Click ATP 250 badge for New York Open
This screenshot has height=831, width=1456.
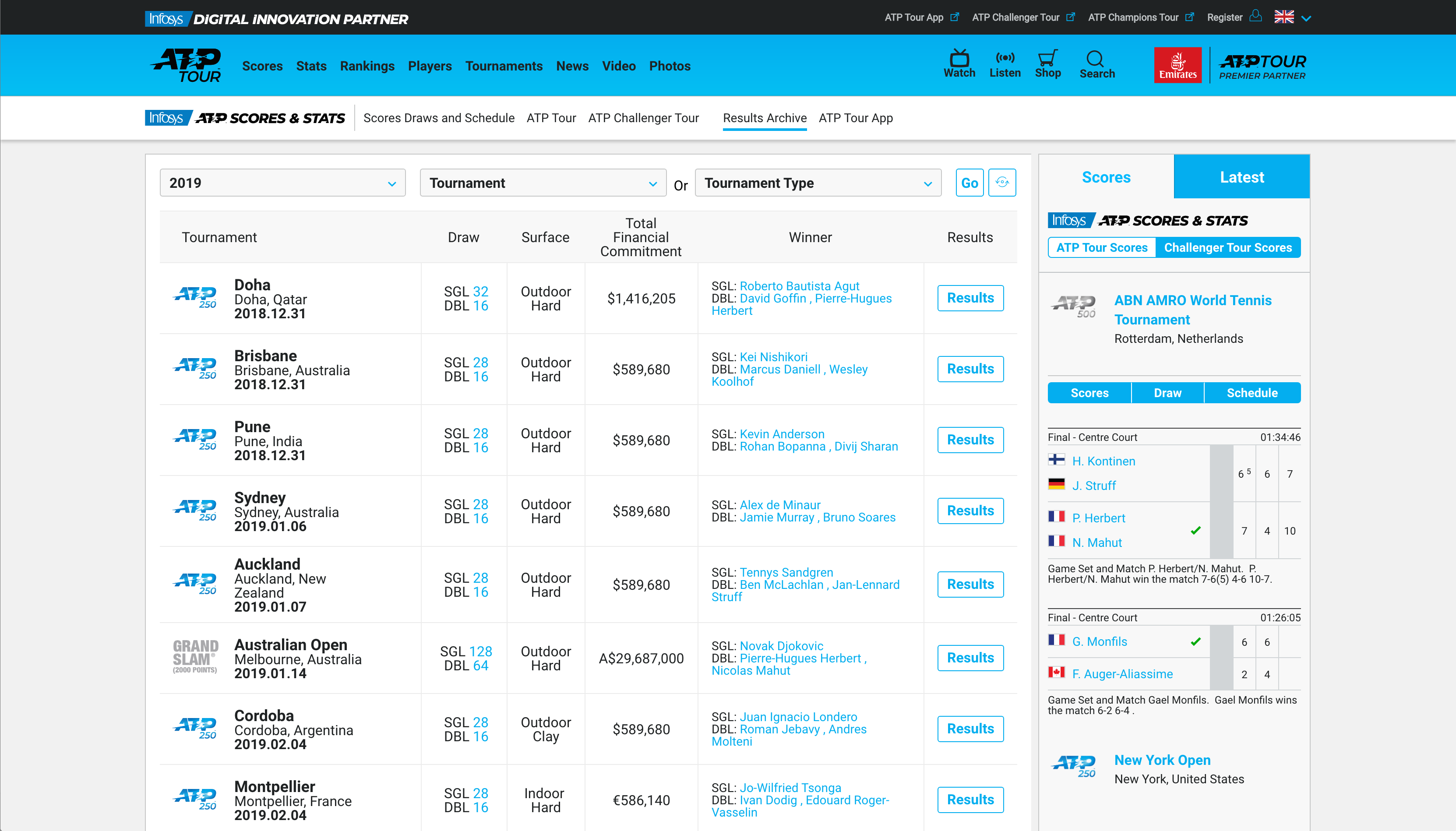(1074, 766)
